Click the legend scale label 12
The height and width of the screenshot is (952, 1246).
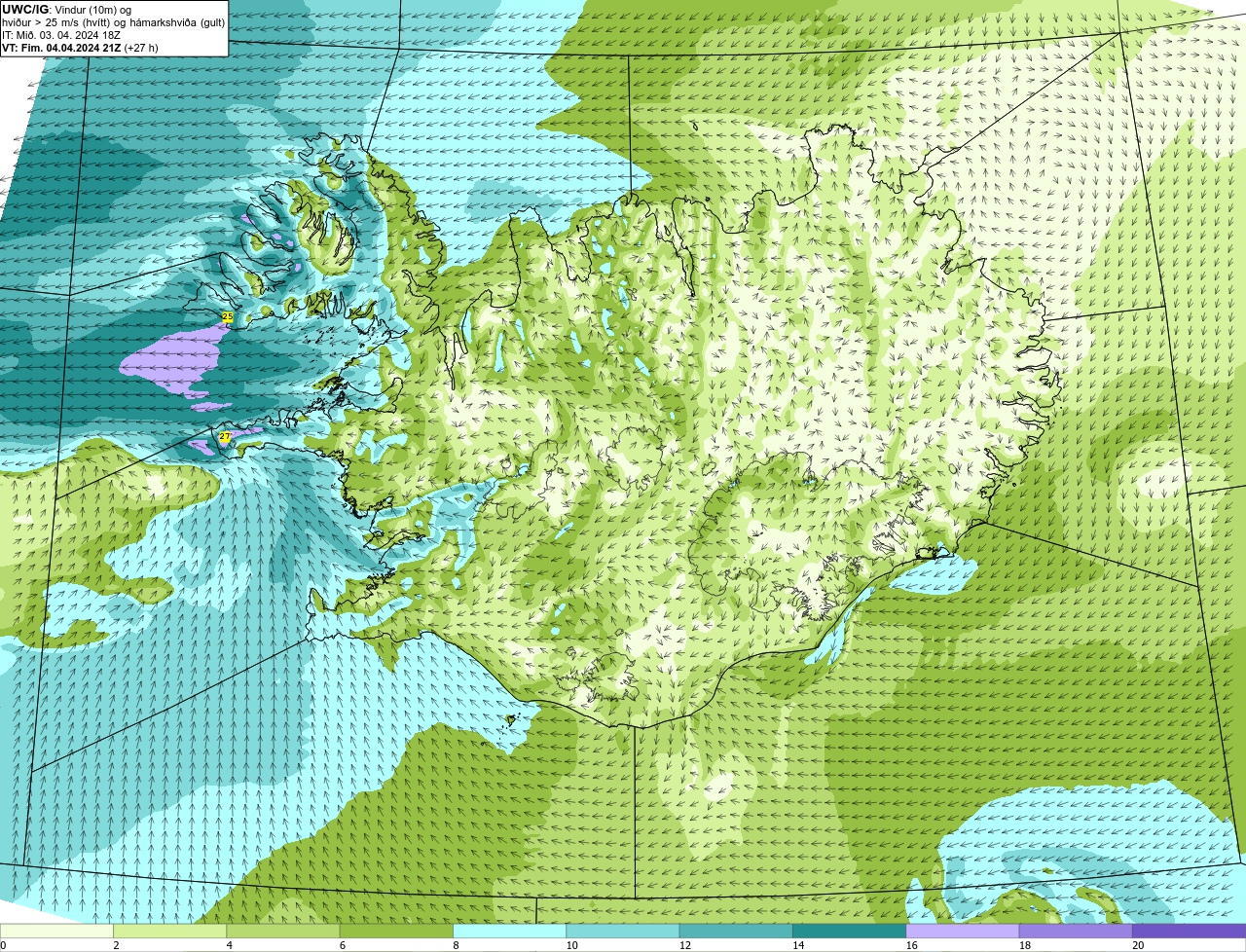point(685,945)
